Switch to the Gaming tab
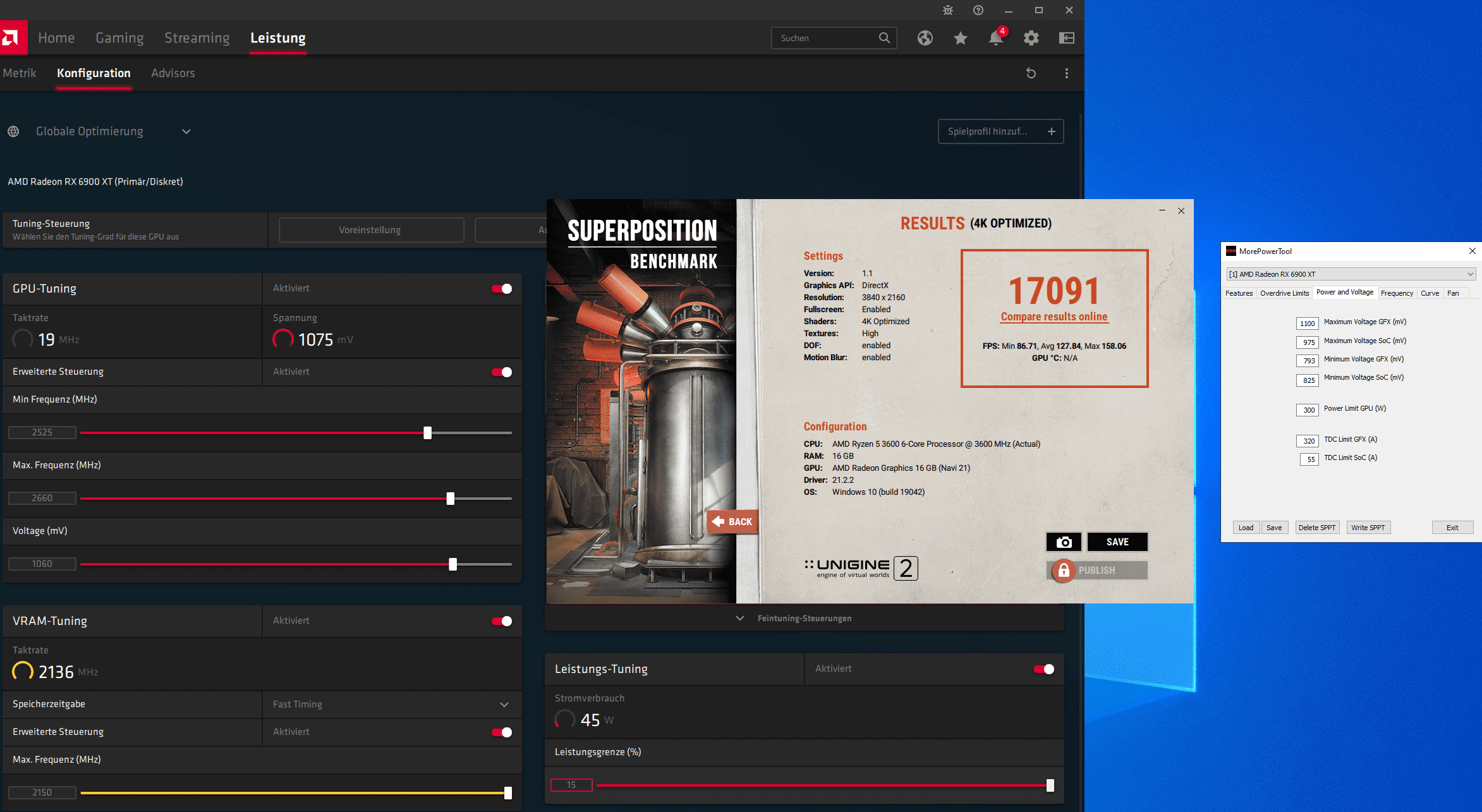This screenshot has width=1482, height=812. click(x=119, y=38)
